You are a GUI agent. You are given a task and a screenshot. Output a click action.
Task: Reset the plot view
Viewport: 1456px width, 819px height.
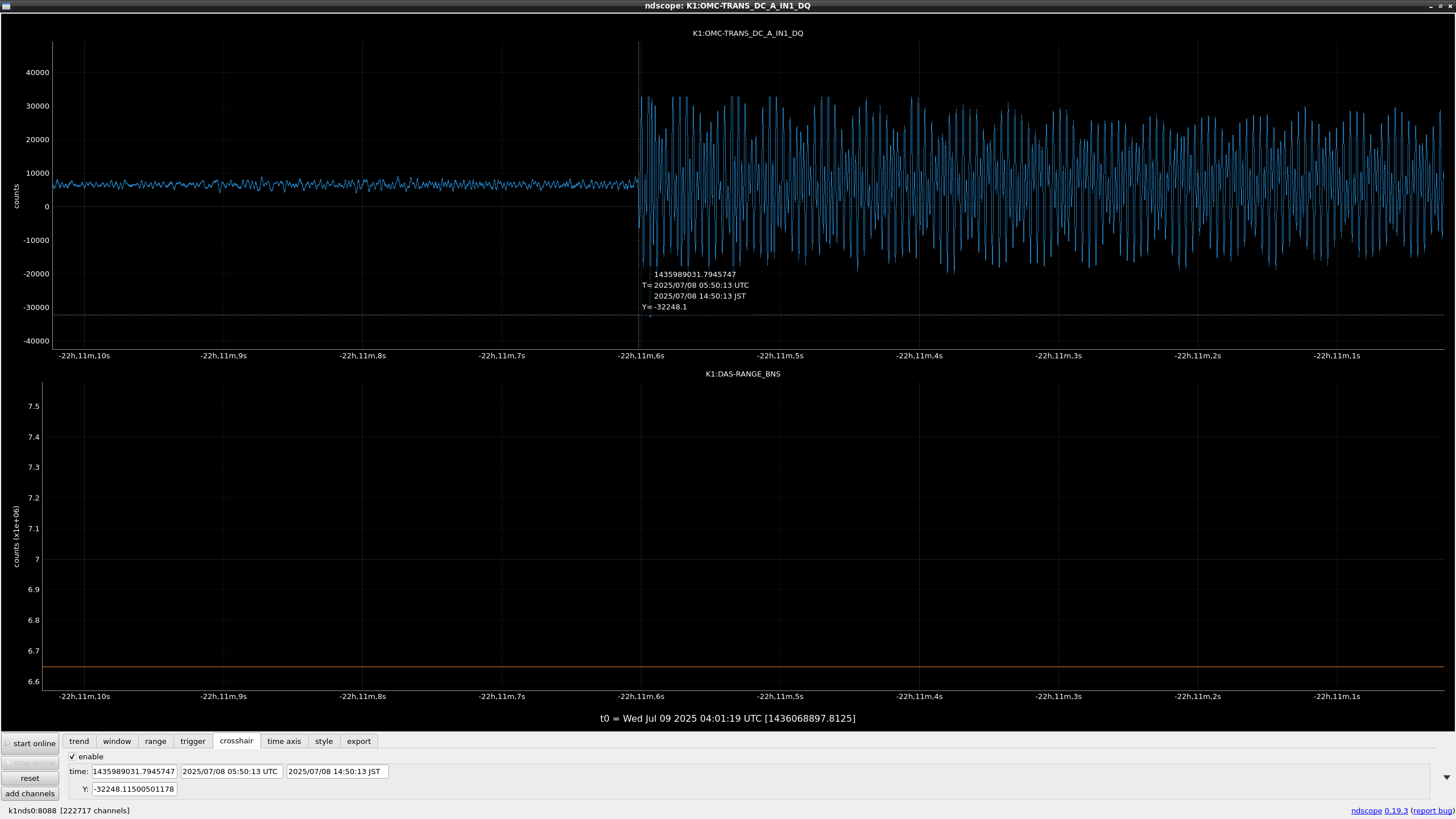point(30,778)
